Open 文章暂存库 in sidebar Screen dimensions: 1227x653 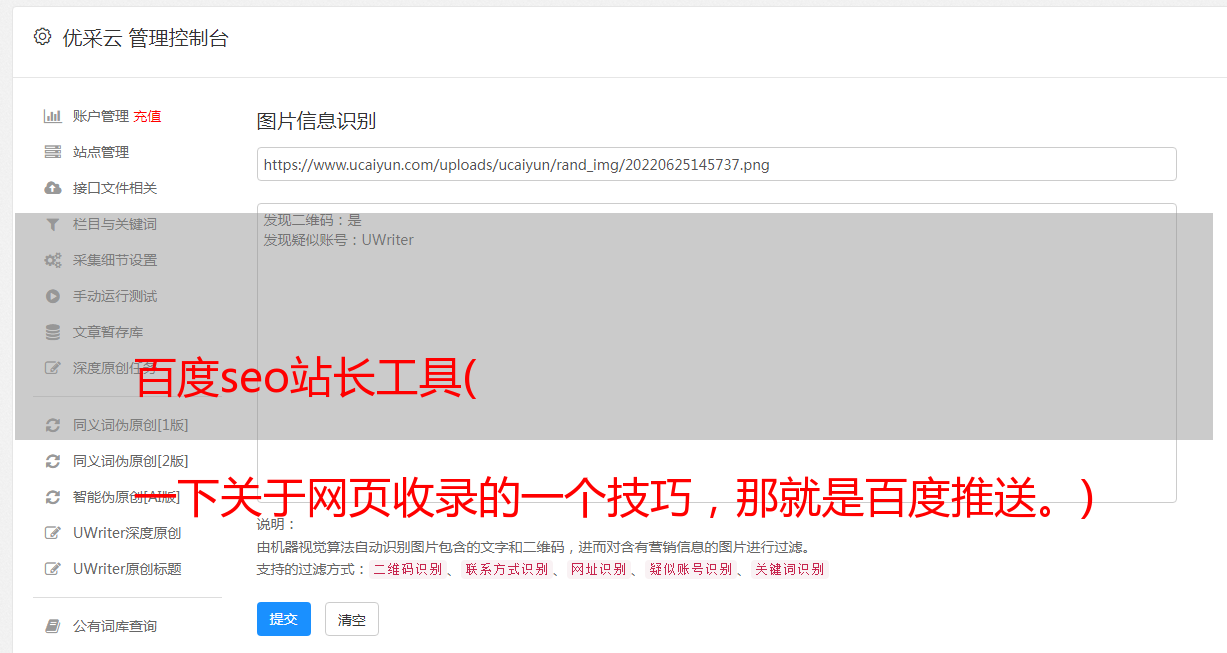(x=108, y=332)
